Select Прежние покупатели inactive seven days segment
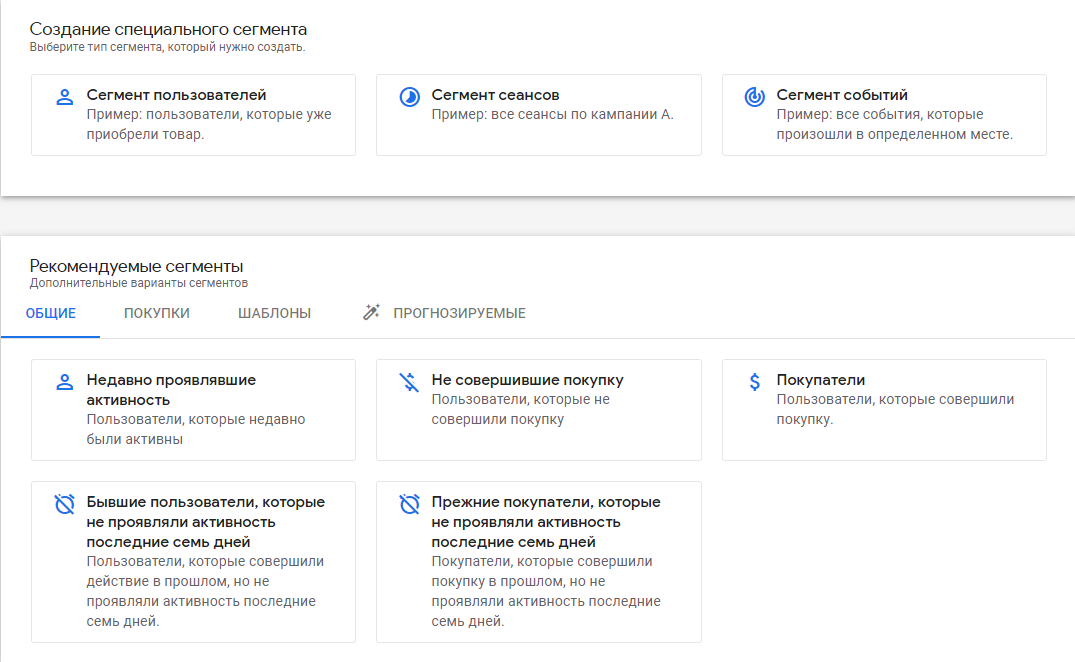Screen dimensions: 1075x662 point(539,562)
